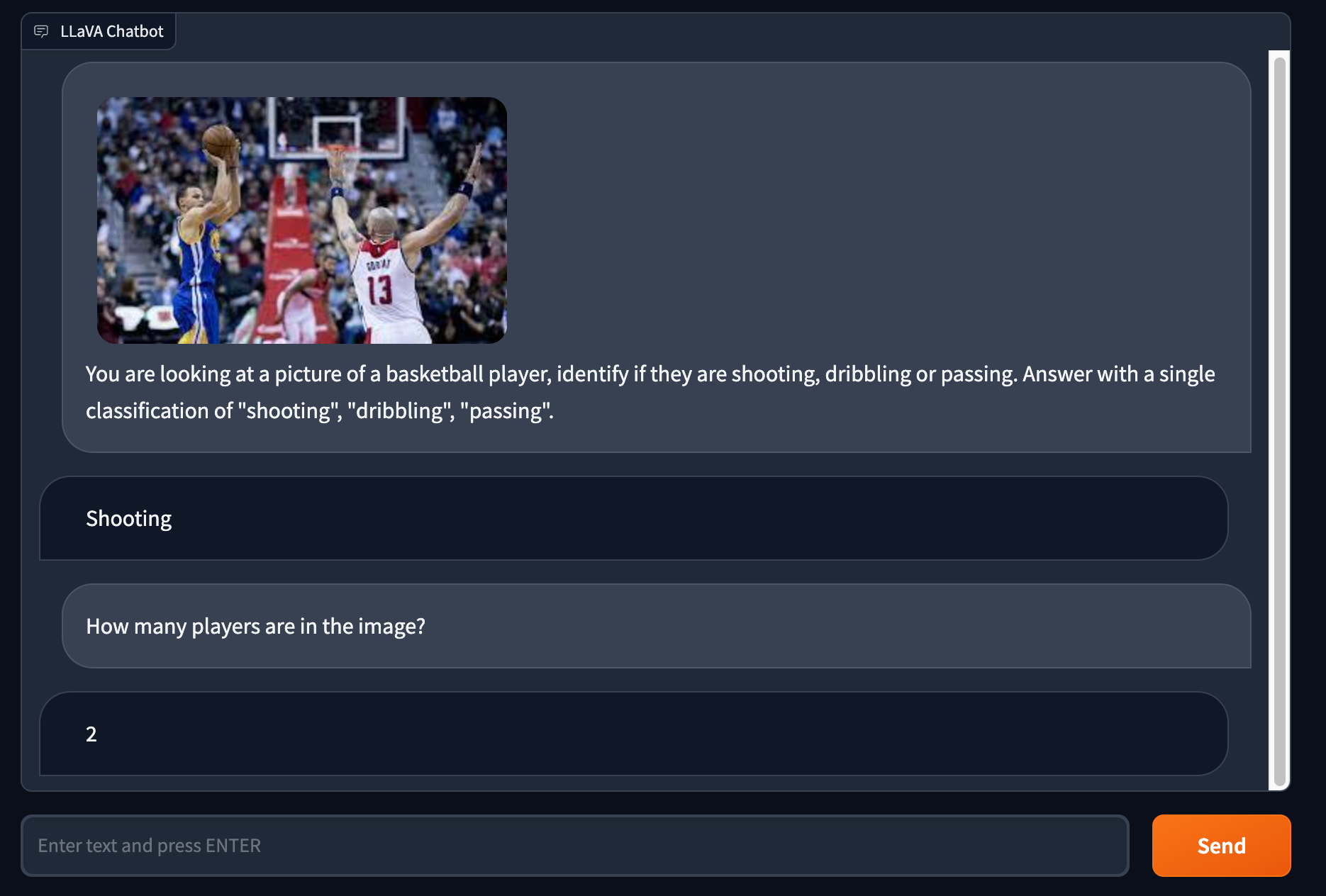Viewport: 1326px width, 896px height.
Task: Click the top of the chat scrollbar track
Action: [x=1279, y=54]
